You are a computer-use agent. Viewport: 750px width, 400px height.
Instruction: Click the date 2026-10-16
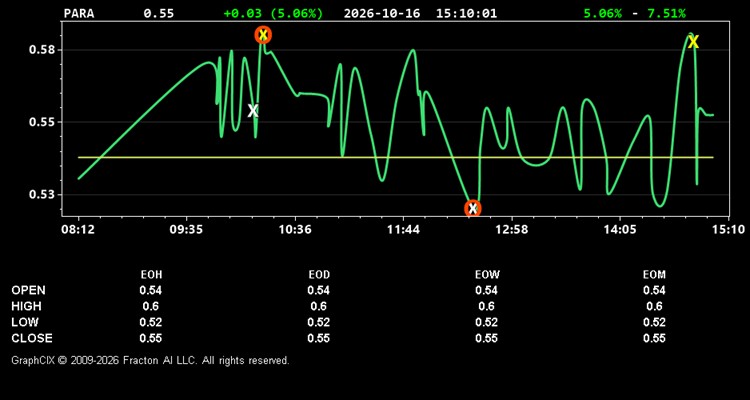[x=382, y=13]
